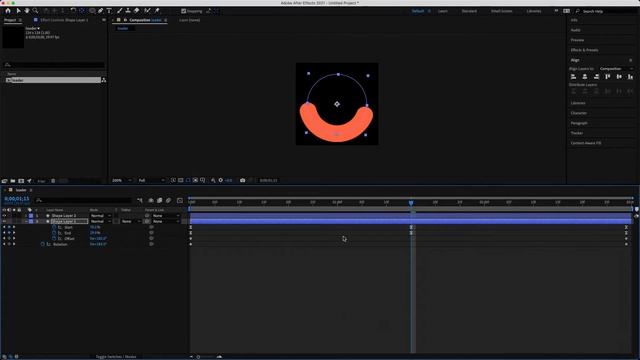Open the Graph Editor in timeline
640x360 pixels.
(x=180, y=200)
